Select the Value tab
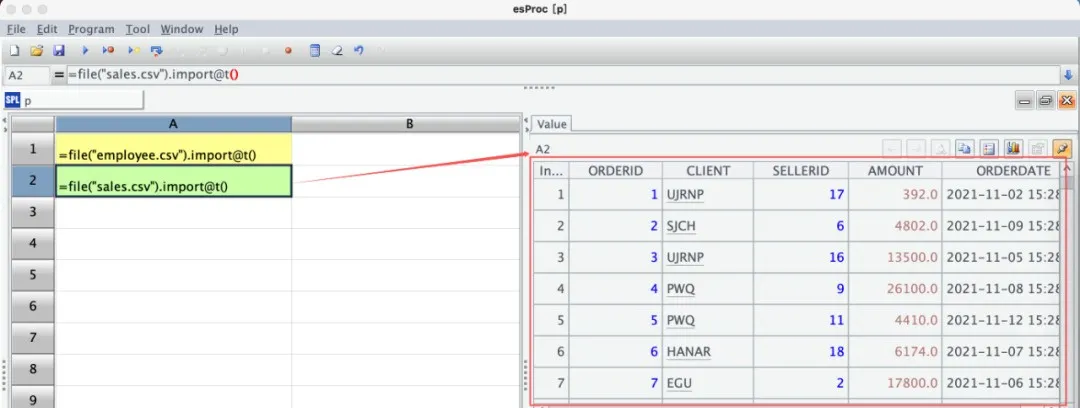1080x408 pixels. pyautogui.click(x=551, y=124)
